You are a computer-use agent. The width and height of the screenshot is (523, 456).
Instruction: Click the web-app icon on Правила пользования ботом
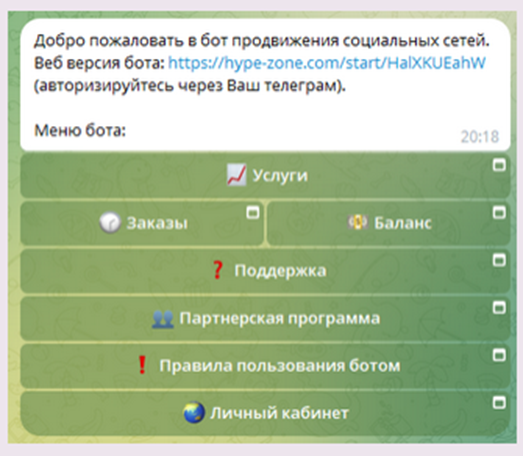tap(499, 356)
